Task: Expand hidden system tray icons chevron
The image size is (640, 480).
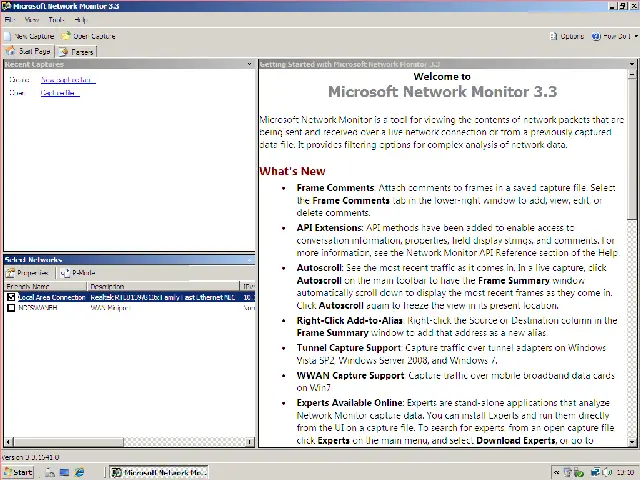Action: [x=556, y=472]
